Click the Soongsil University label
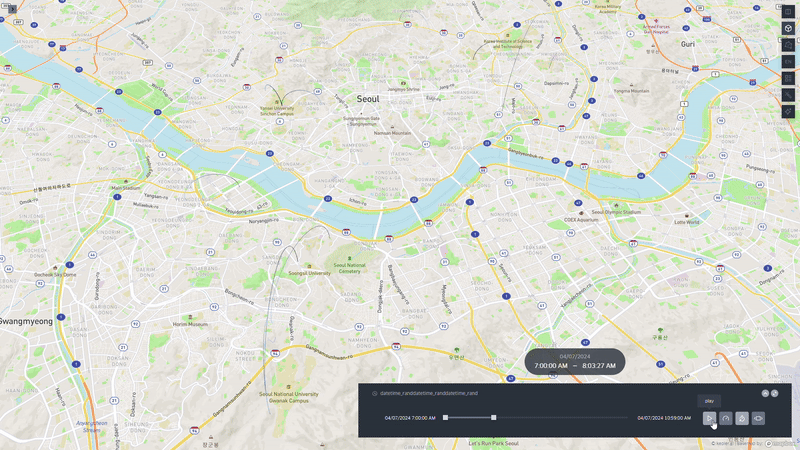 pos(310,273)
